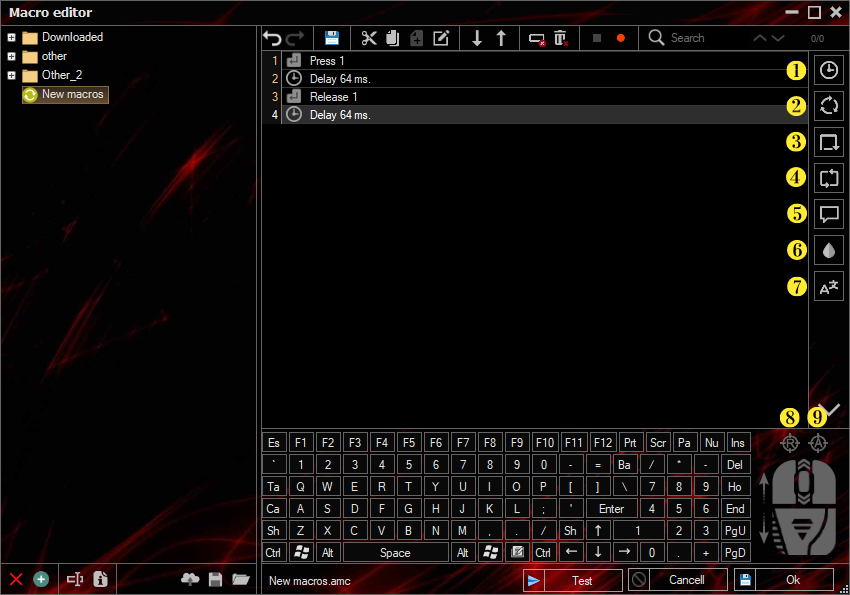Screen dimensions: 850x595
Task: Click the F5 key on virtual keyboard
Action: point(409,443)
